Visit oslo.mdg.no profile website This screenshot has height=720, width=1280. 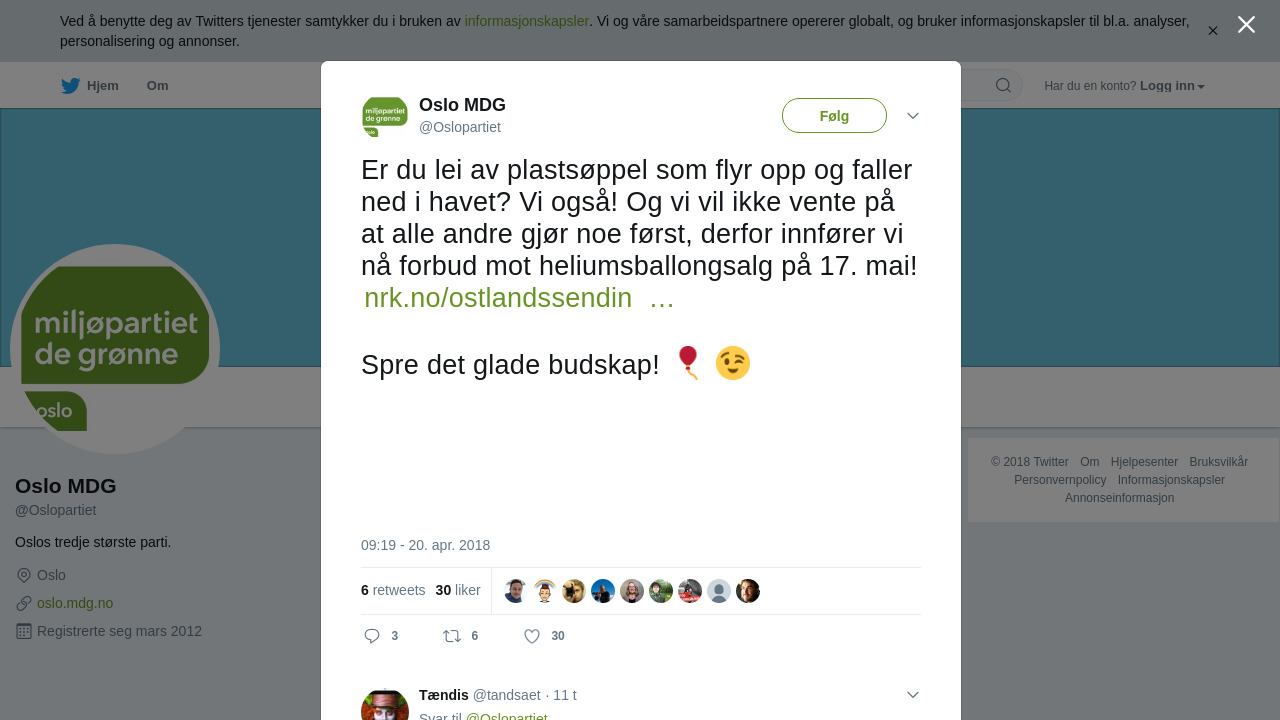click(x=75, y=603)
